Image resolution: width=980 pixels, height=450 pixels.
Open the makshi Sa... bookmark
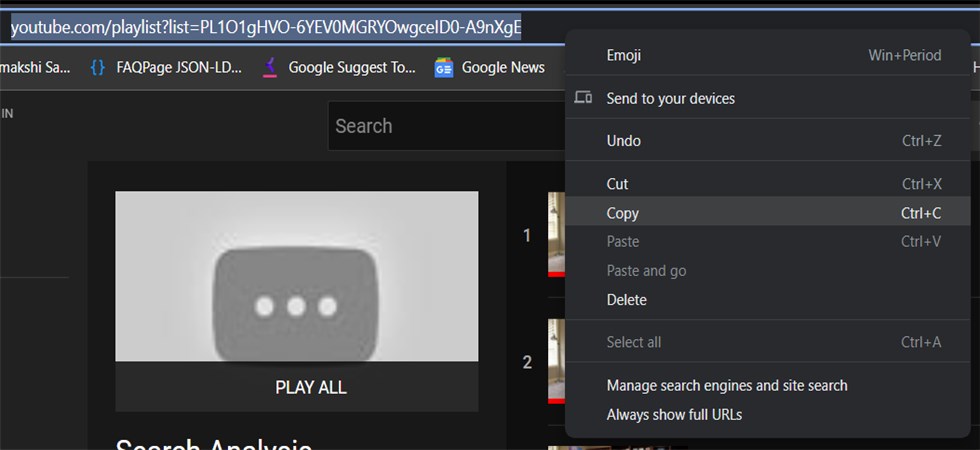coord(35,68)
